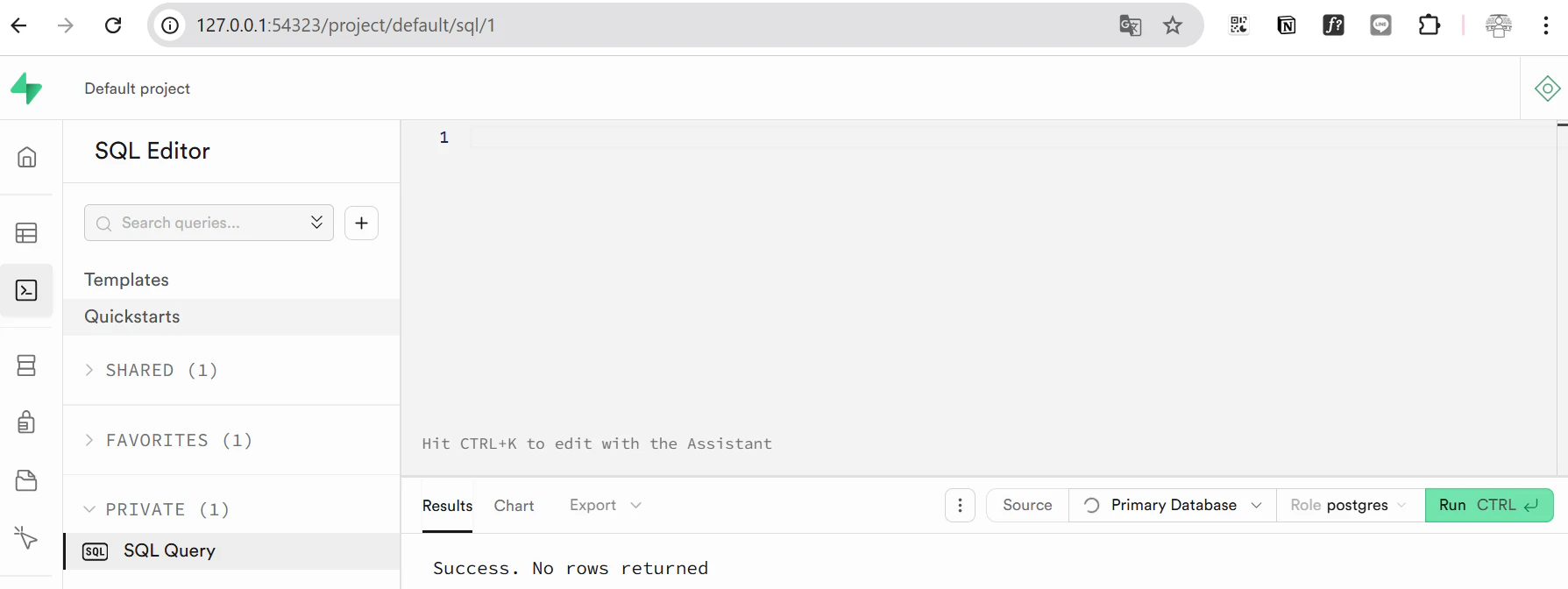Run the SQL query
This screenshot has width=1568, height=589.
1489,505
